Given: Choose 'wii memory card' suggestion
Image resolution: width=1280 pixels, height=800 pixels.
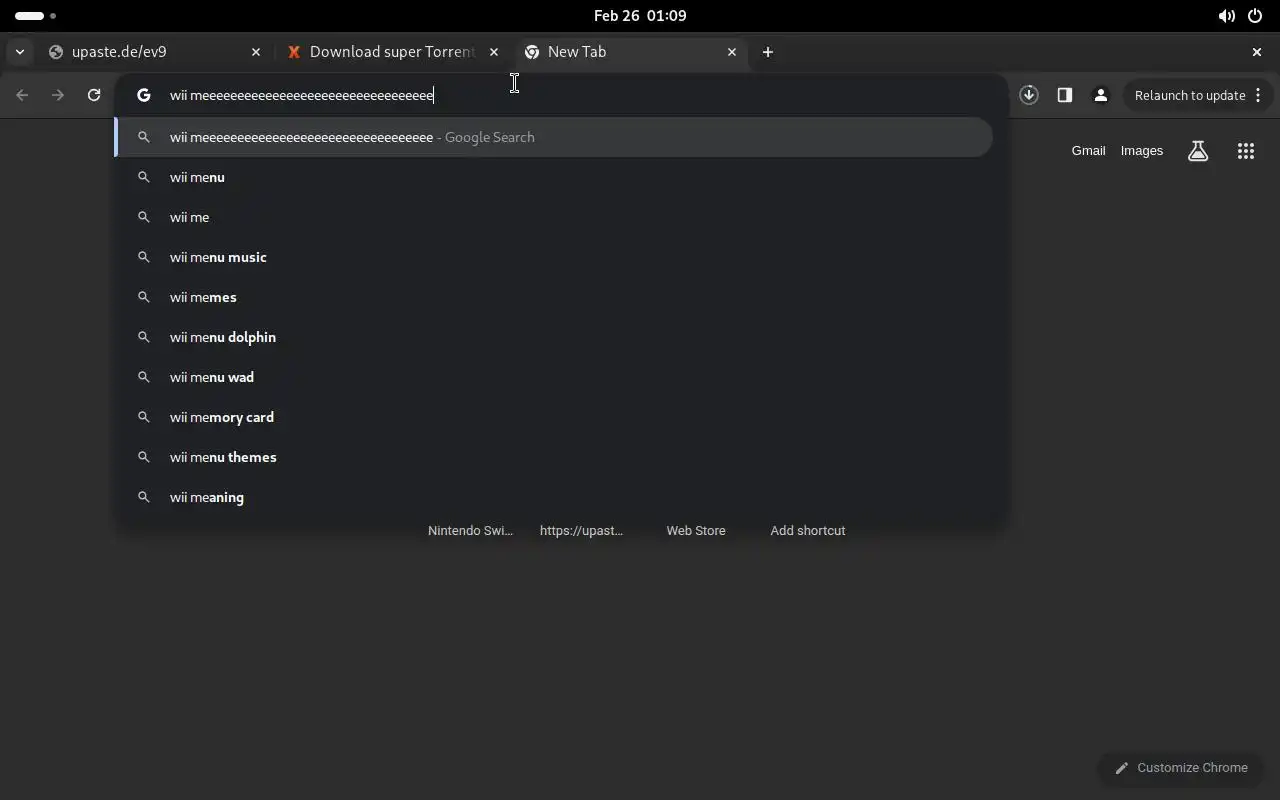Looking at the screenshot, I should (555, 417).
